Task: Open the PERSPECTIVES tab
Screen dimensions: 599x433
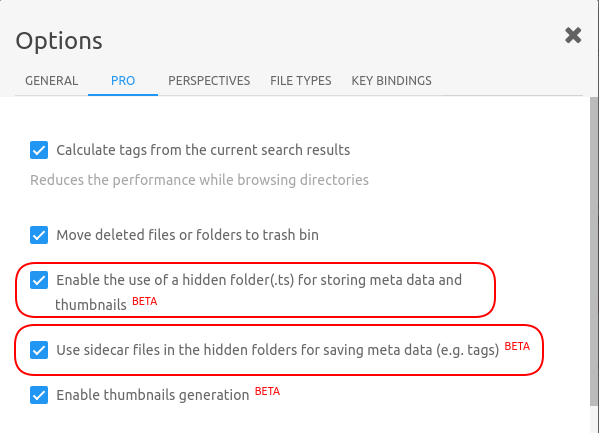Action: (x=209, y=81)
